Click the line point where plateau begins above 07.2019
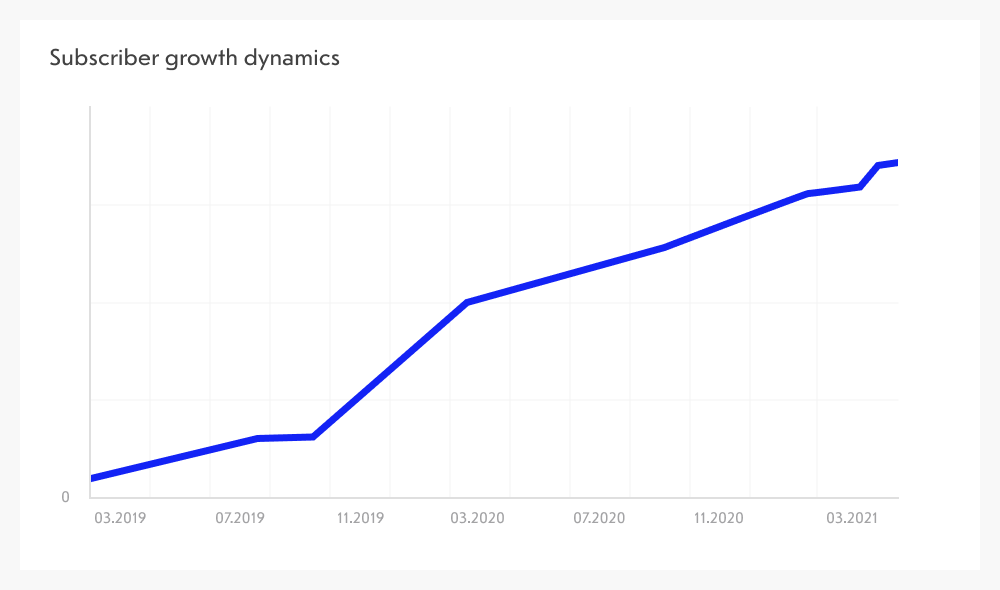This screenshot has height=590, width=1000. 258,439
